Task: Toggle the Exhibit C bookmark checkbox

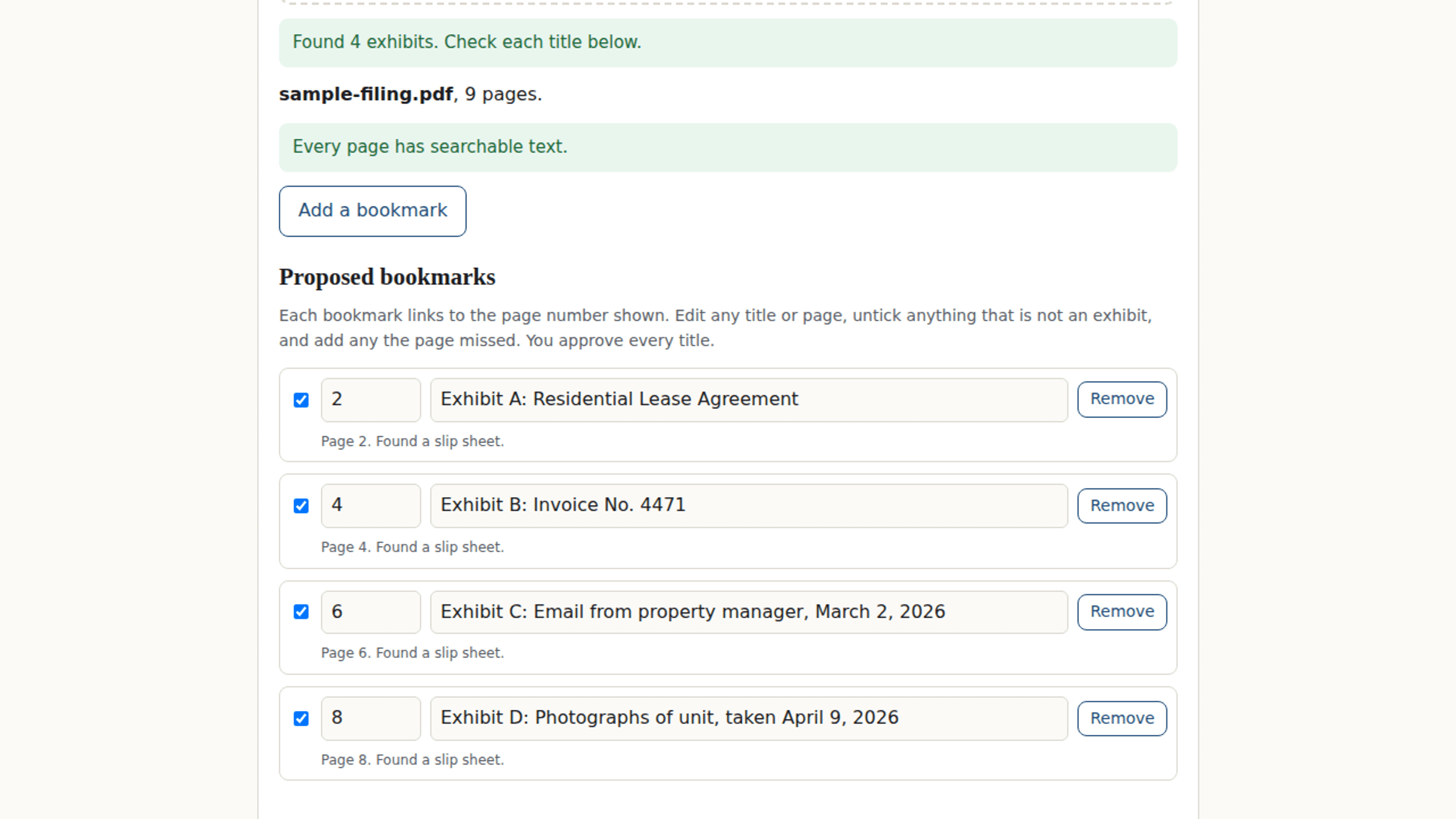Action: (301, 611)
